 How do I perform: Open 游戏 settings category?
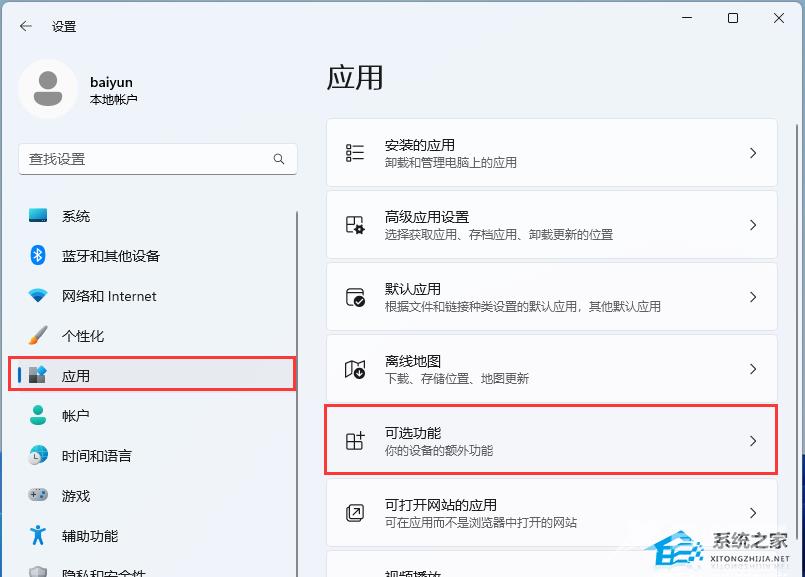tap(152, 495)
